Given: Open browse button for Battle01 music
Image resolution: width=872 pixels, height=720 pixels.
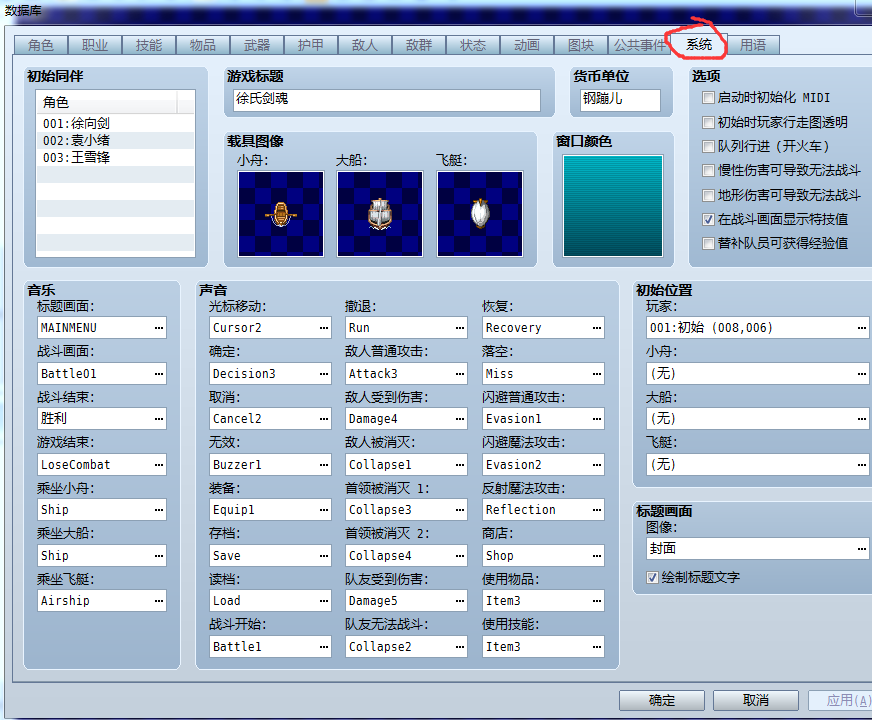Looking at the screenshot, I should point(159,374).
